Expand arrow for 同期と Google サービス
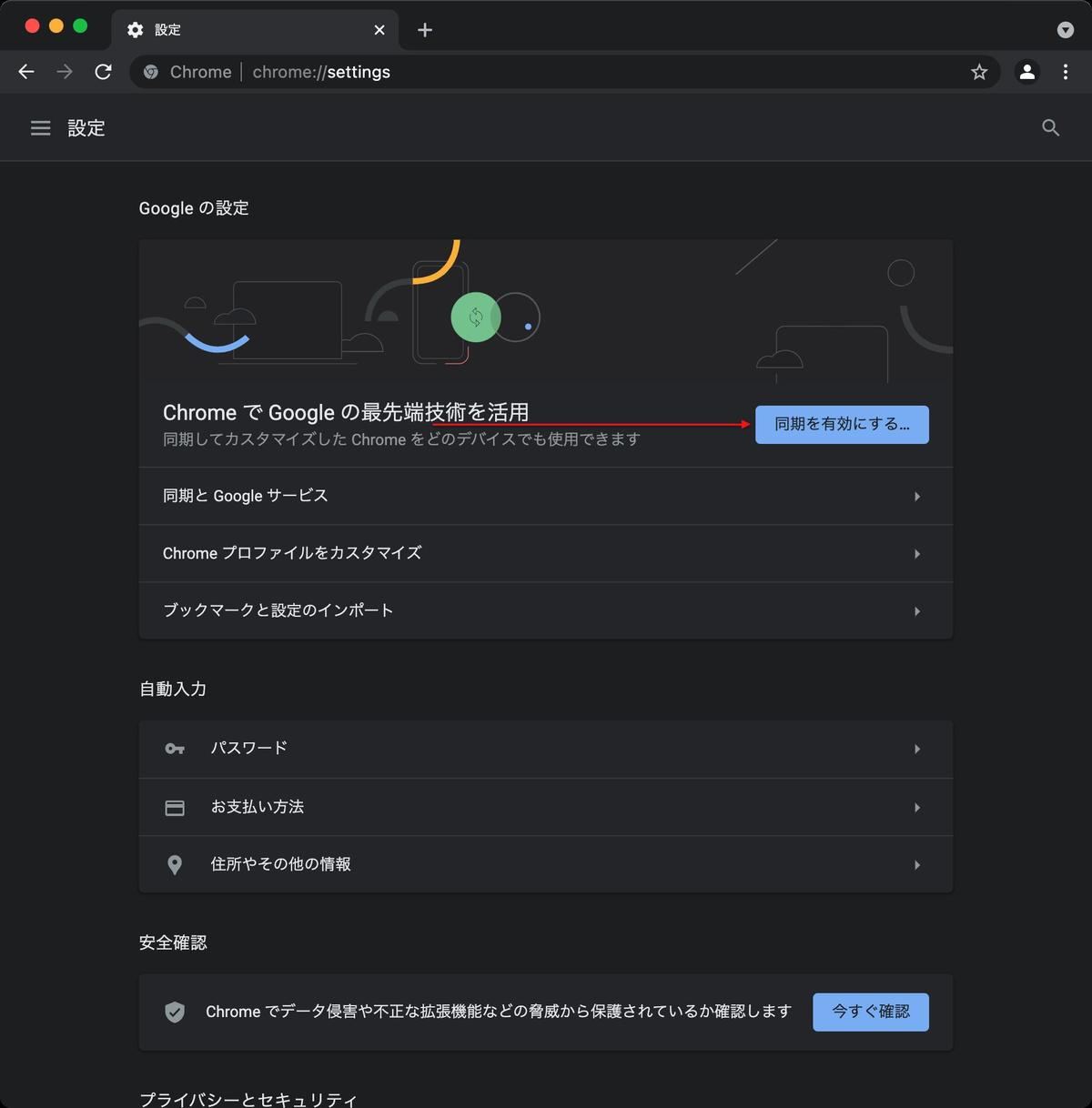Image resolution: width=1092 pixels, height=1108 pixels. [x=917, y=497]
